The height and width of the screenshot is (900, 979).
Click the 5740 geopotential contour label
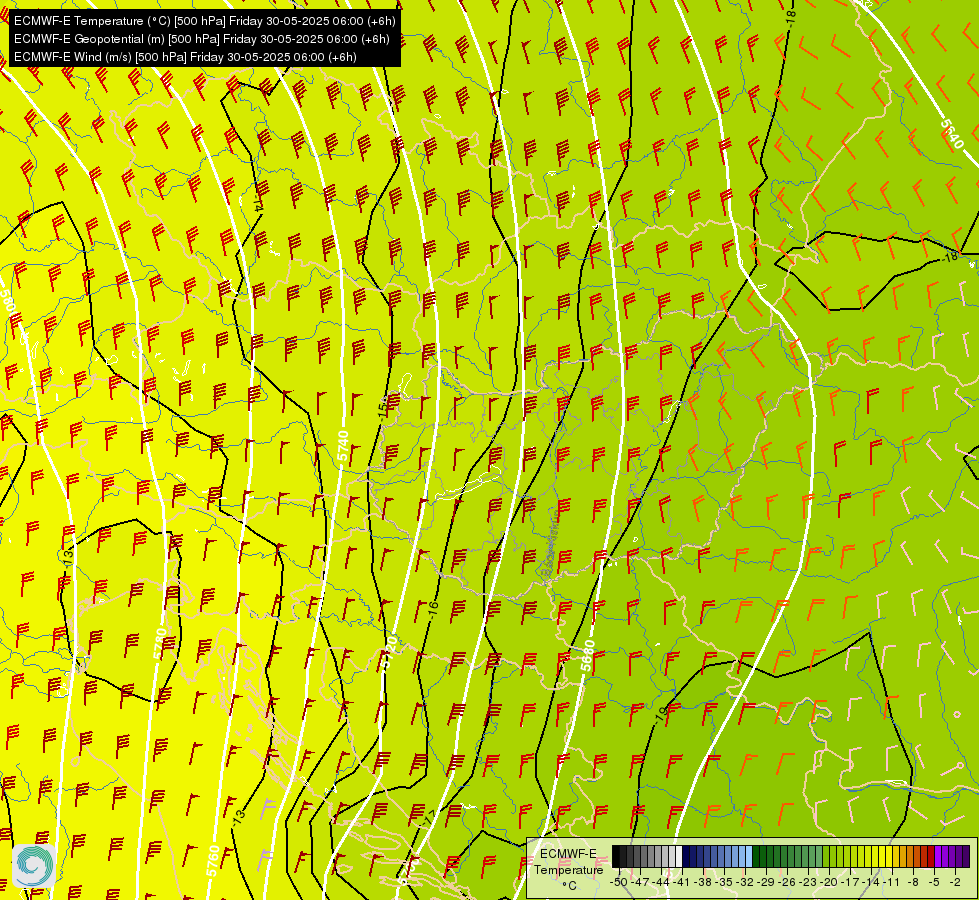pos(343,446)
